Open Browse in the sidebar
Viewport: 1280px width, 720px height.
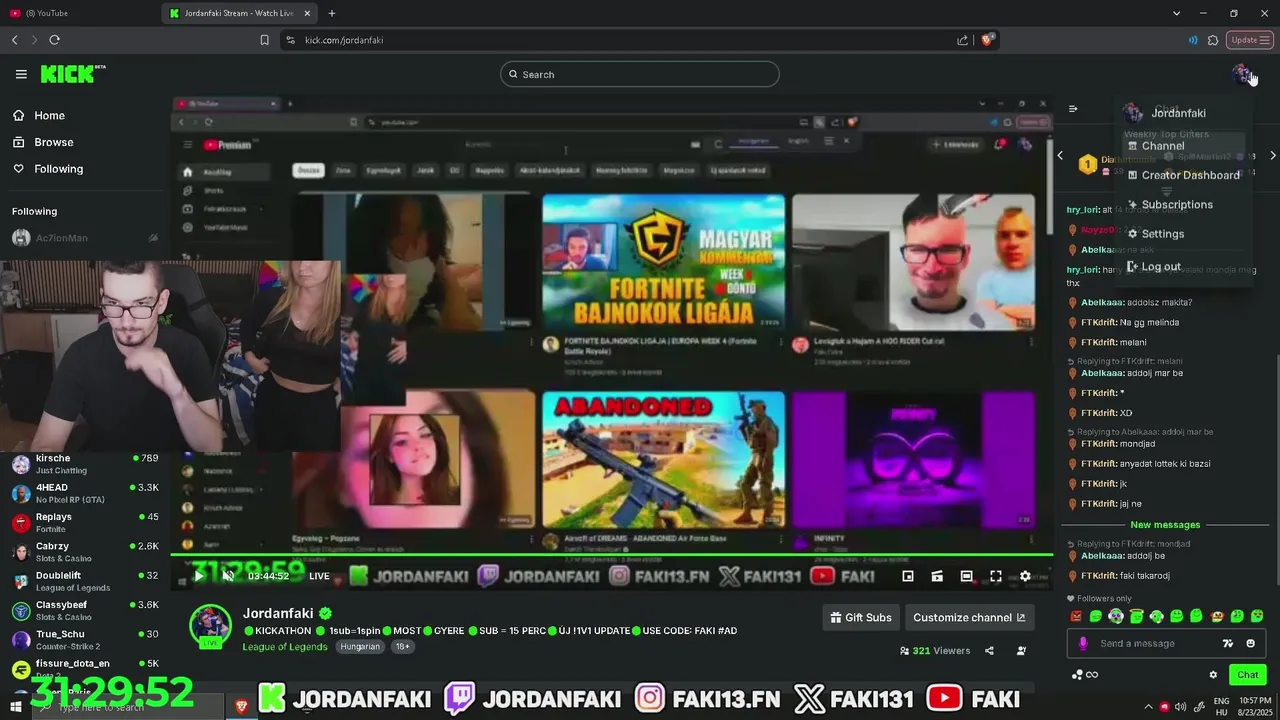pyautogui.click(x=43, y=142)
